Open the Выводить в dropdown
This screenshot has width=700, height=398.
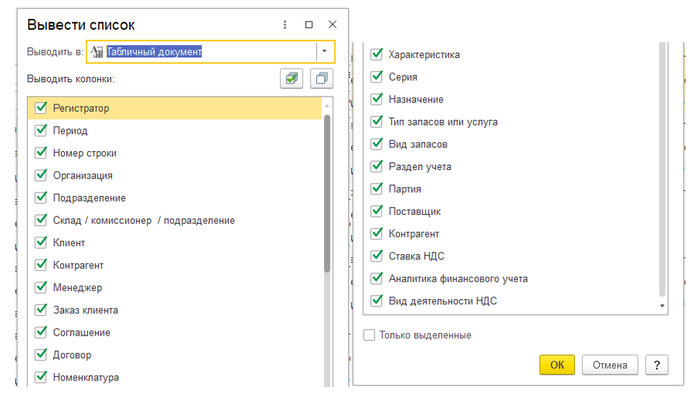pos(325,51)
